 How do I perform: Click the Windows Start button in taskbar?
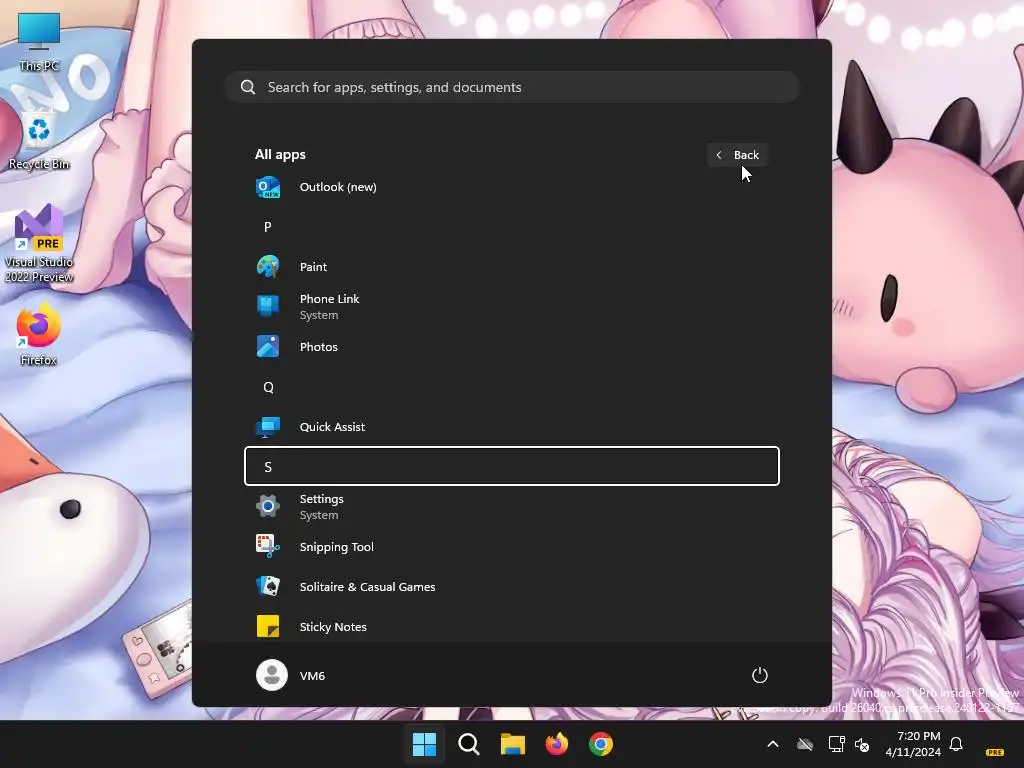coord(424,744)
